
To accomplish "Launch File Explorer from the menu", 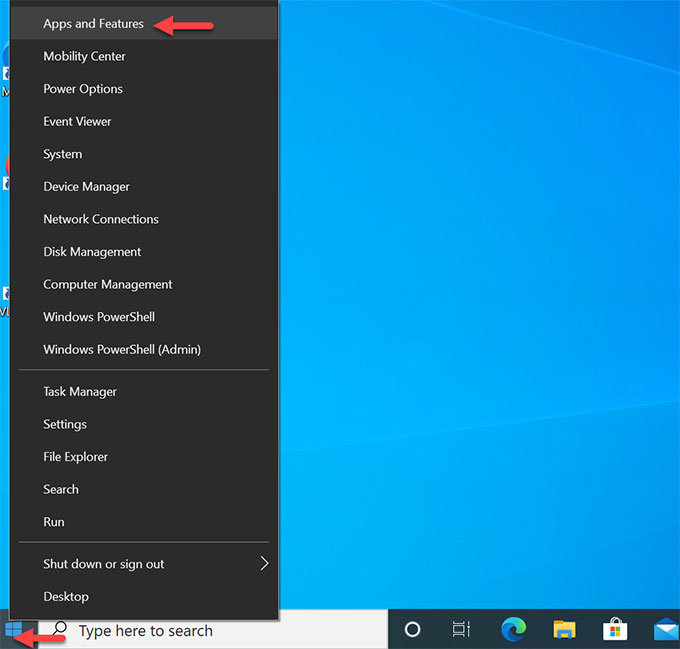I will [x=144, y=457].
